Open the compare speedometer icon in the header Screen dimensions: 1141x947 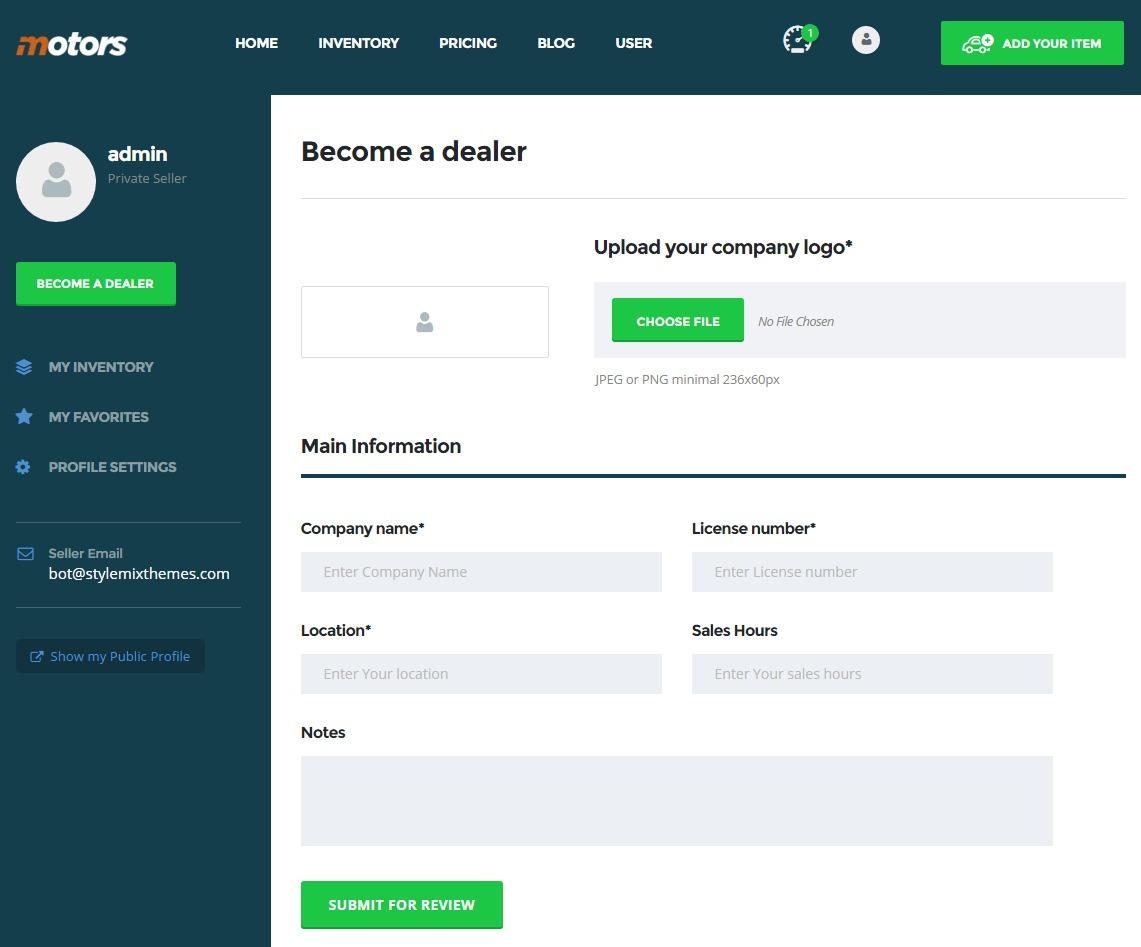point(799,40)
